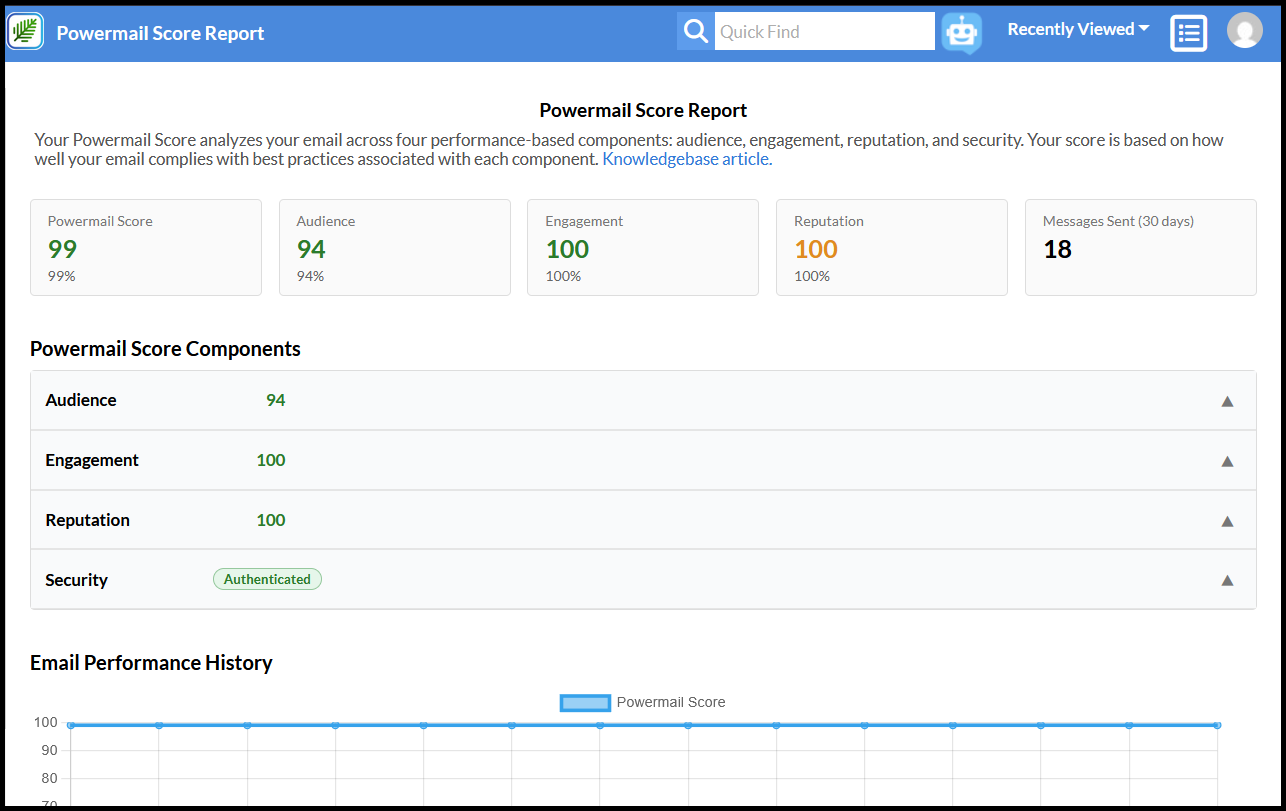Toggle the Powermail Score chart legend
Image resolution: width=1286 pixels, height=811 pixels.
coord(642,703)
